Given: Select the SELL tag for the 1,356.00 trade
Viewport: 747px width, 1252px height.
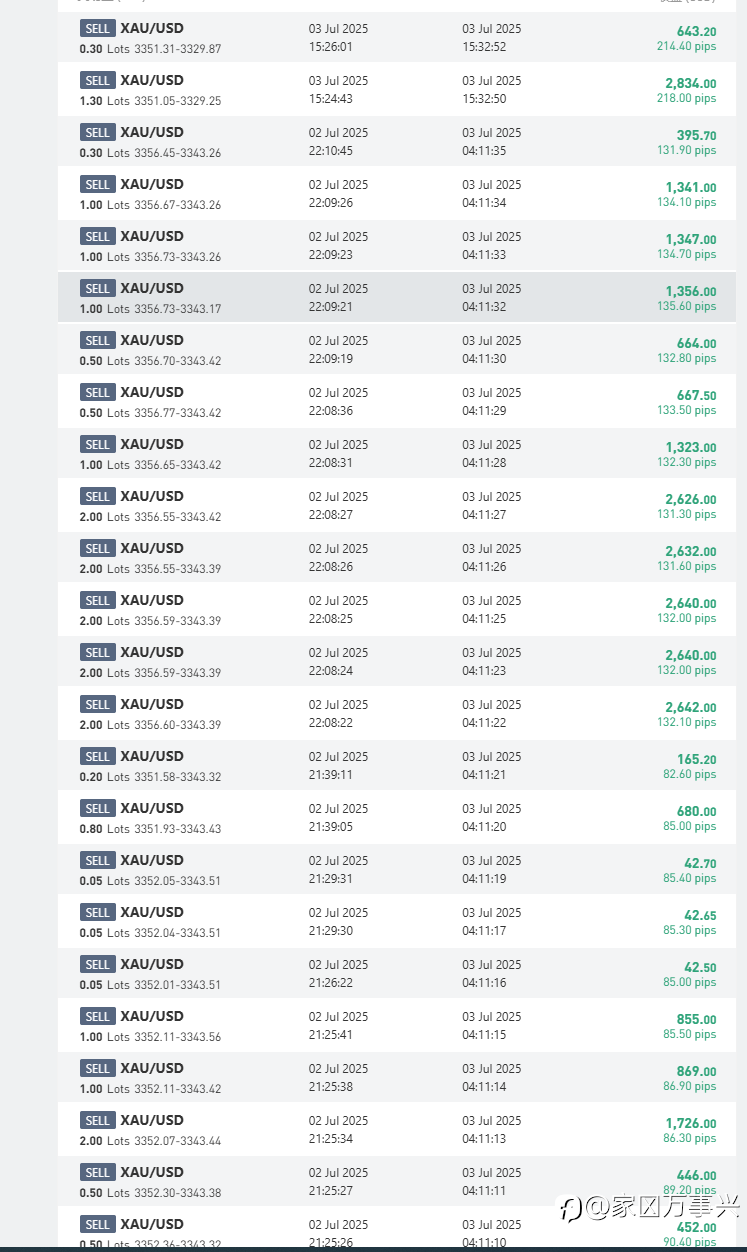Looking at the screenshot, I should coord(97,288).
